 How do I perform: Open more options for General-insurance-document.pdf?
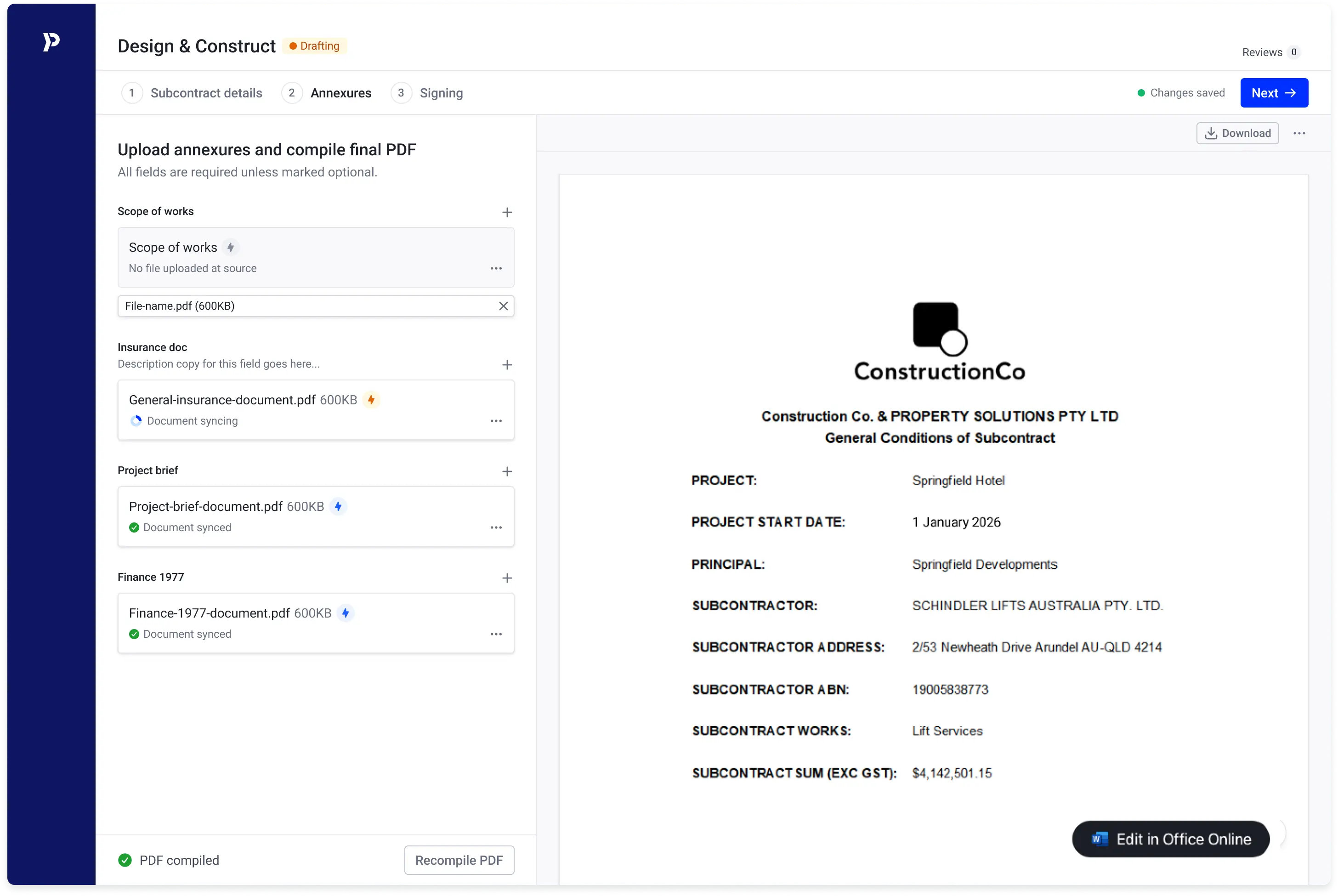coord(496,421)
